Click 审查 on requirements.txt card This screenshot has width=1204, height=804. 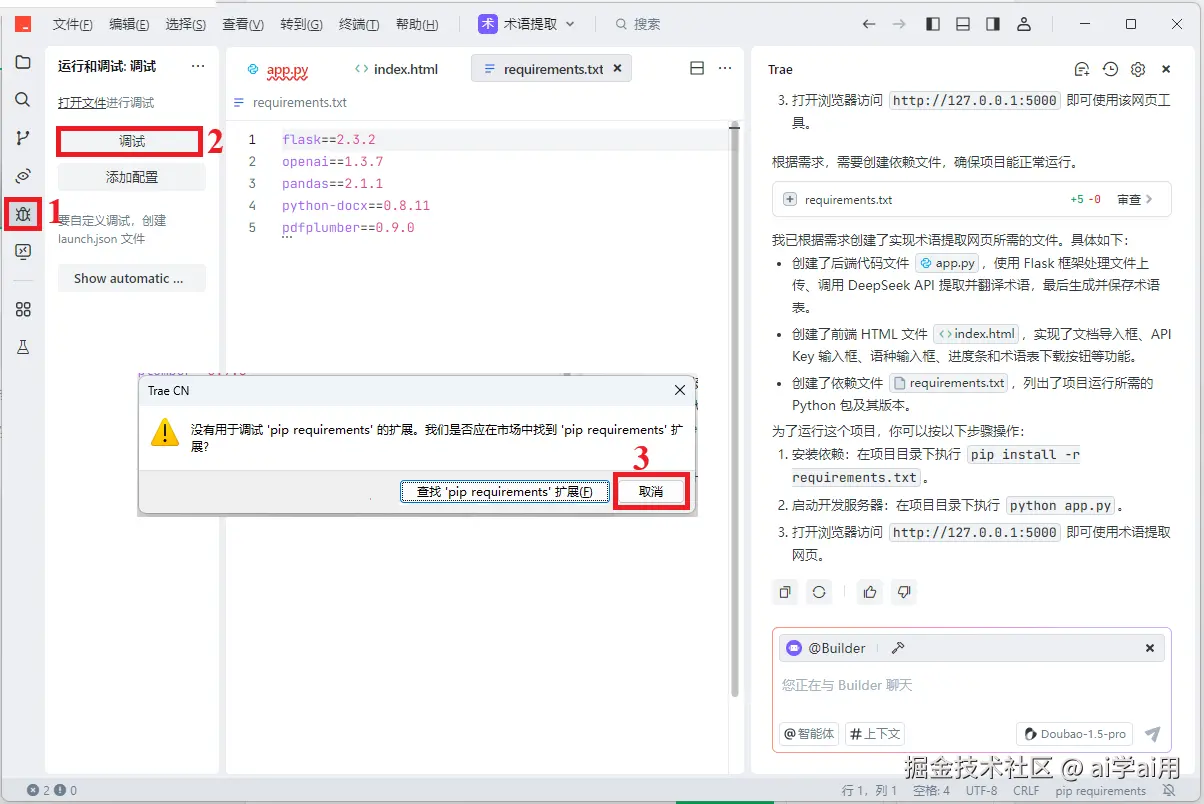coord(1134,199)
